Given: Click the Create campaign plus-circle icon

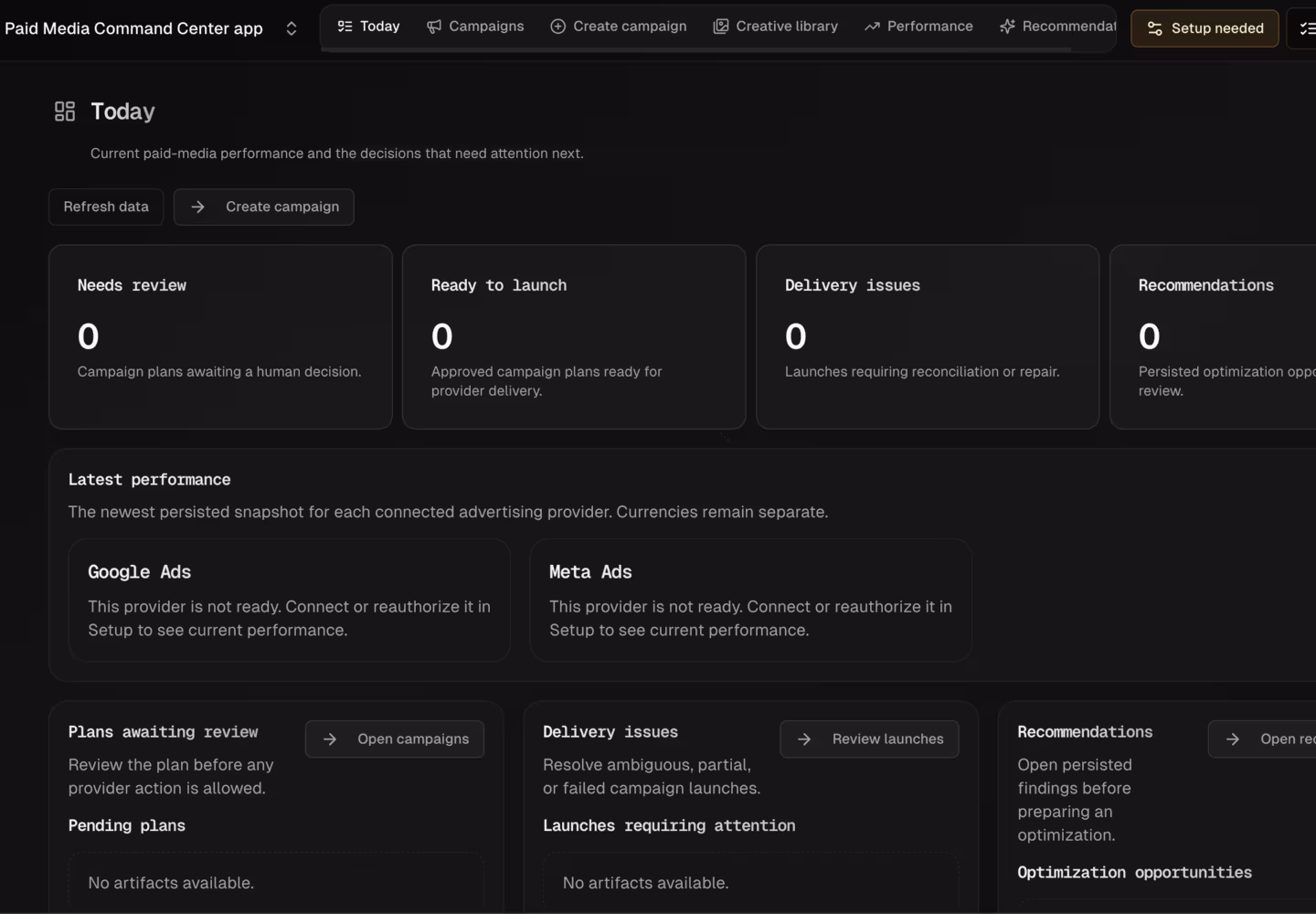Looking at the screenshot, I should click(x=557, y=27).
